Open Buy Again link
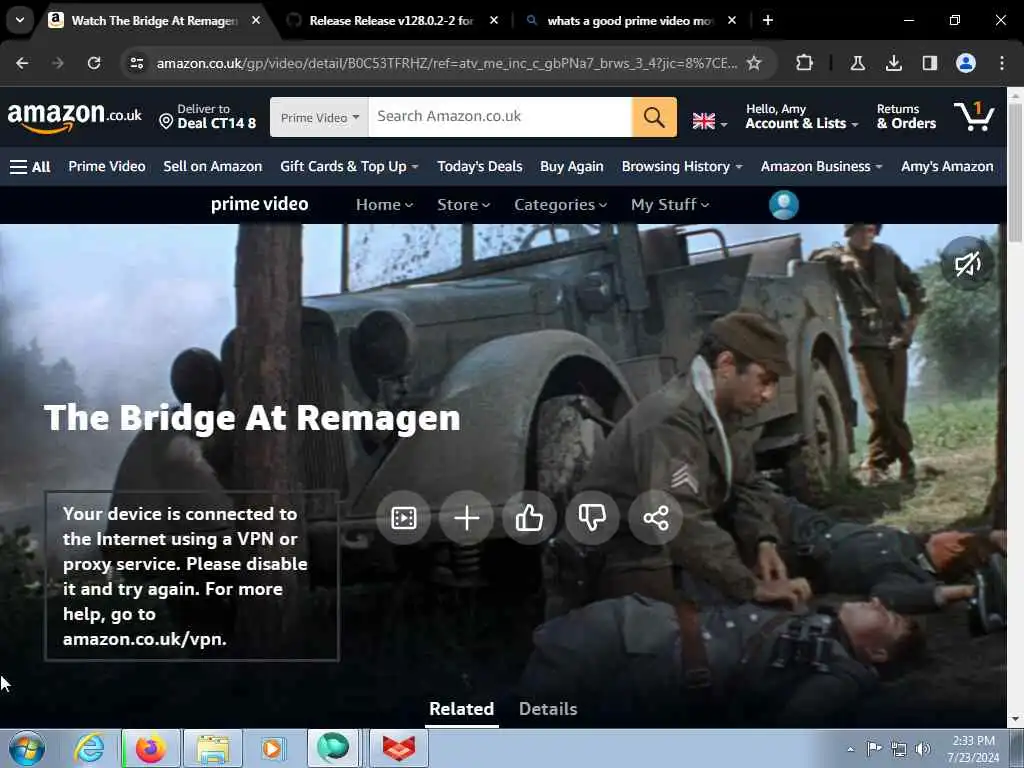Viewport: 1024px width, 768px height. coord(572,167)
